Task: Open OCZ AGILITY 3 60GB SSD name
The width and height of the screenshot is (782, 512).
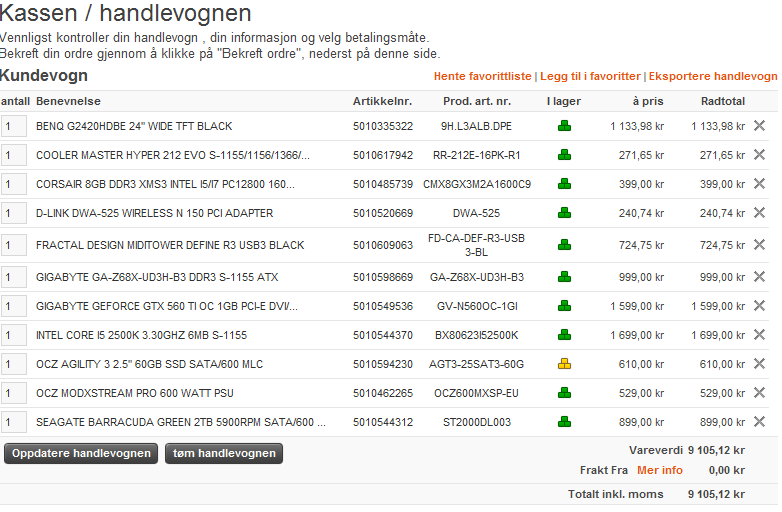Action: pos(149,364)
